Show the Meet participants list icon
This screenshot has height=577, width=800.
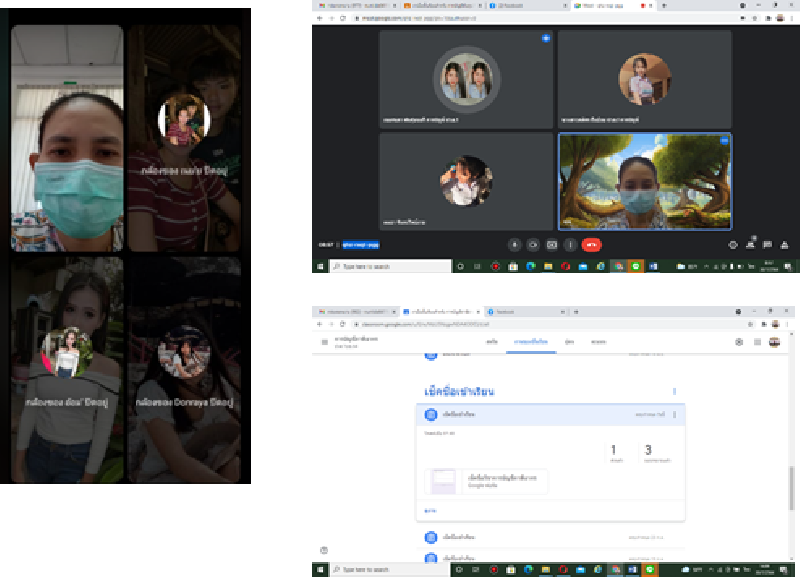tap(750, 244)
